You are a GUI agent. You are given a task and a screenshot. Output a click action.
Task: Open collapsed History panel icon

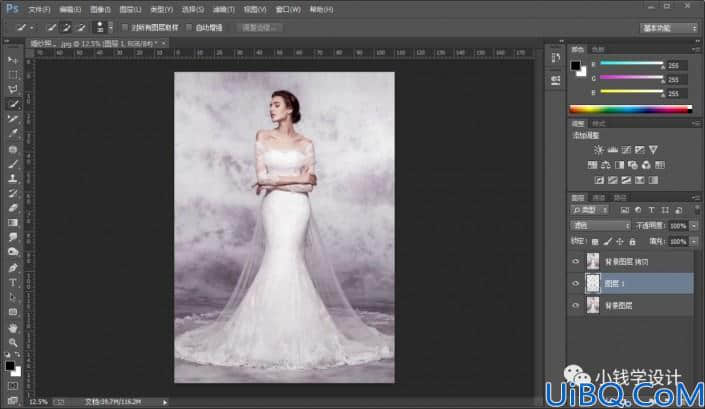coord(556,58)
